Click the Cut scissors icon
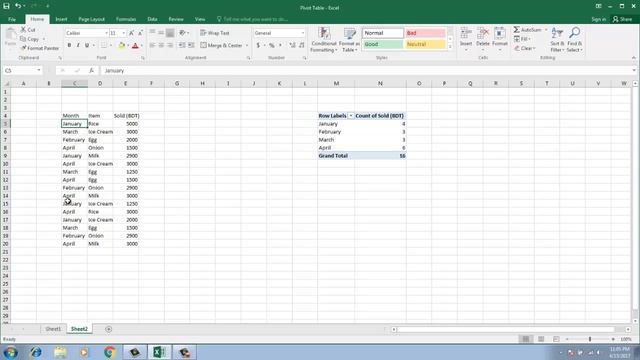 (x=23, y=30)
